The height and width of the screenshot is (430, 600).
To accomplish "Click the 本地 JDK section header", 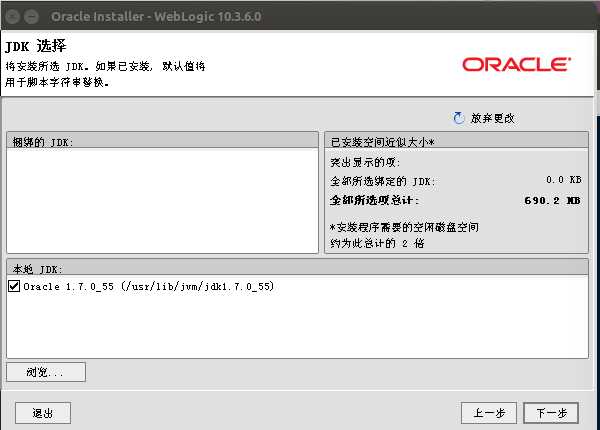I will pyautogui.click(x=297, y=268).
